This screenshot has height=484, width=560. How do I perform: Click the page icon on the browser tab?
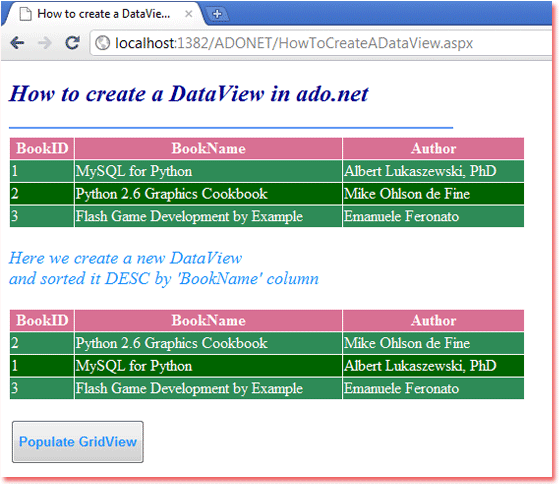tap(25, 14)
